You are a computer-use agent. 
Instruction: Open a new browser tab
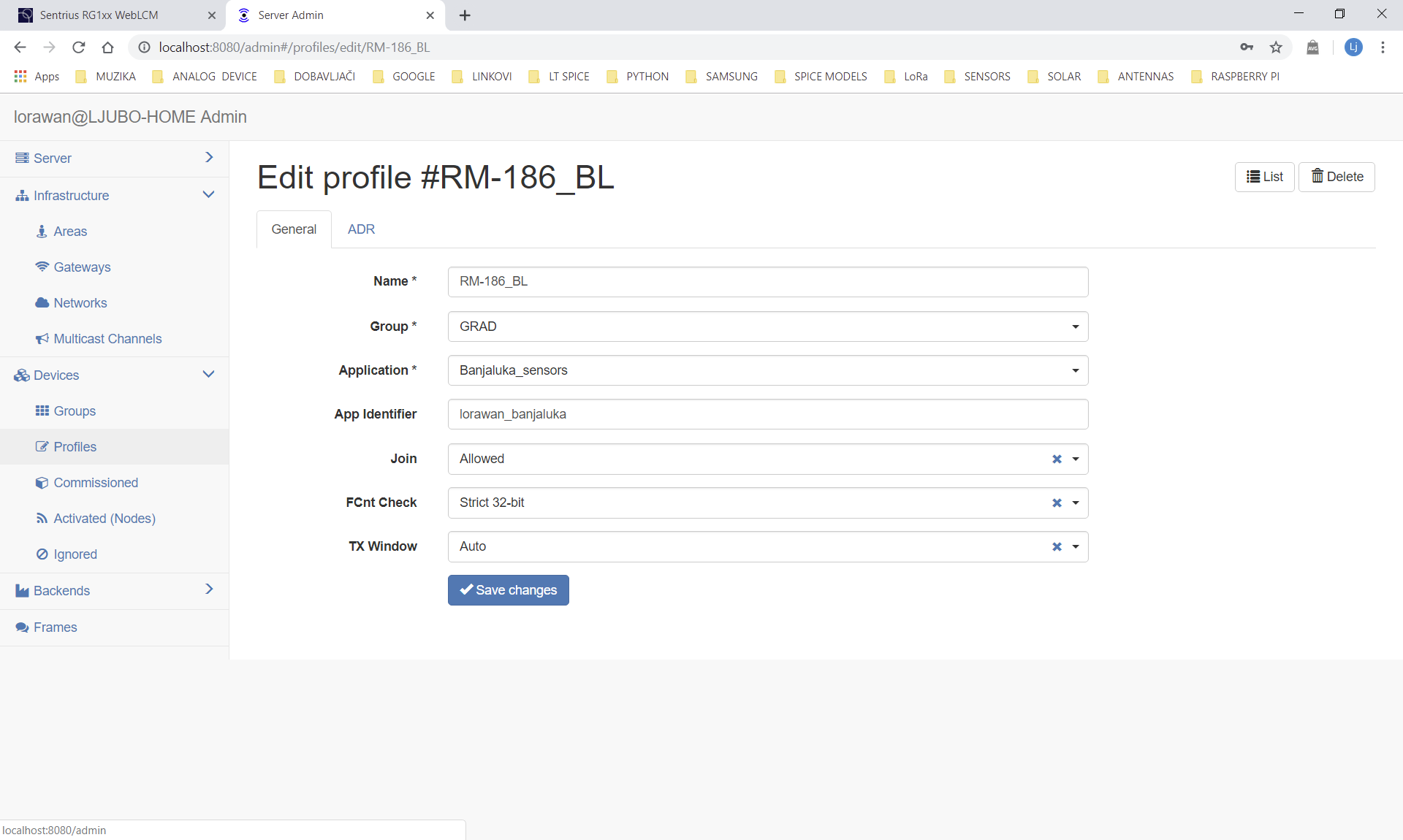[x=465, y=15]
